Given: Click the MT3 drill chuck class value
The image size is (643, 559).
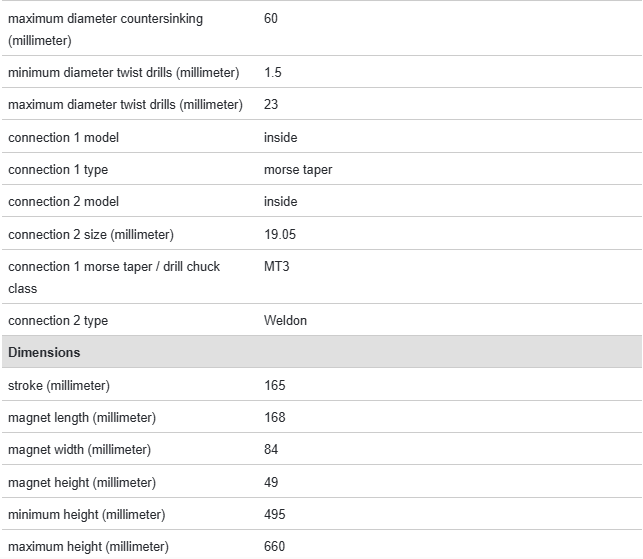Looking at the screenshot, I should (277, 267).
